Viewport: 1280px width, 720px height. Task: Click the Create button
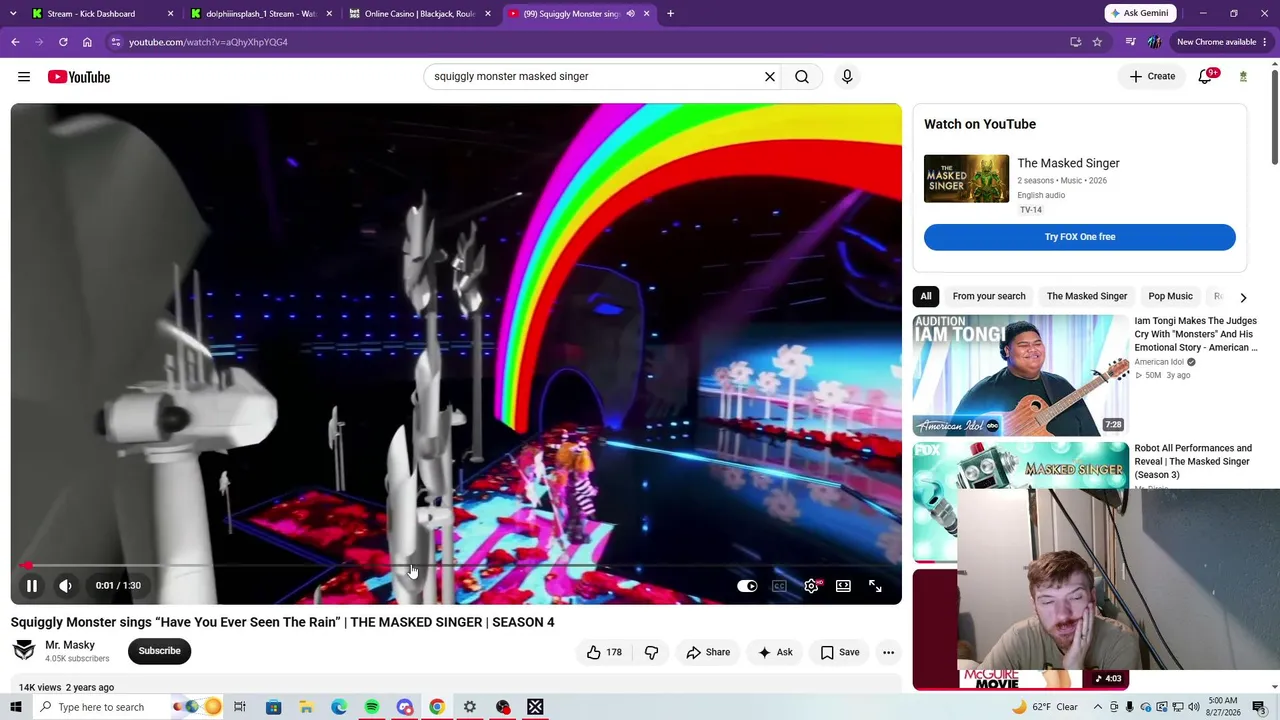coord(1153,77)
